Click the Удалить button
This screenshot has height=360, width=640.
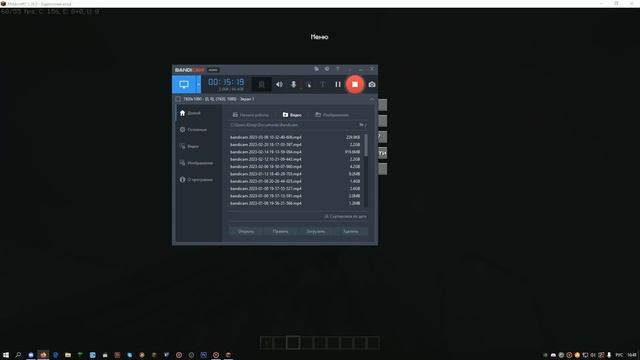tap(351, 231)
